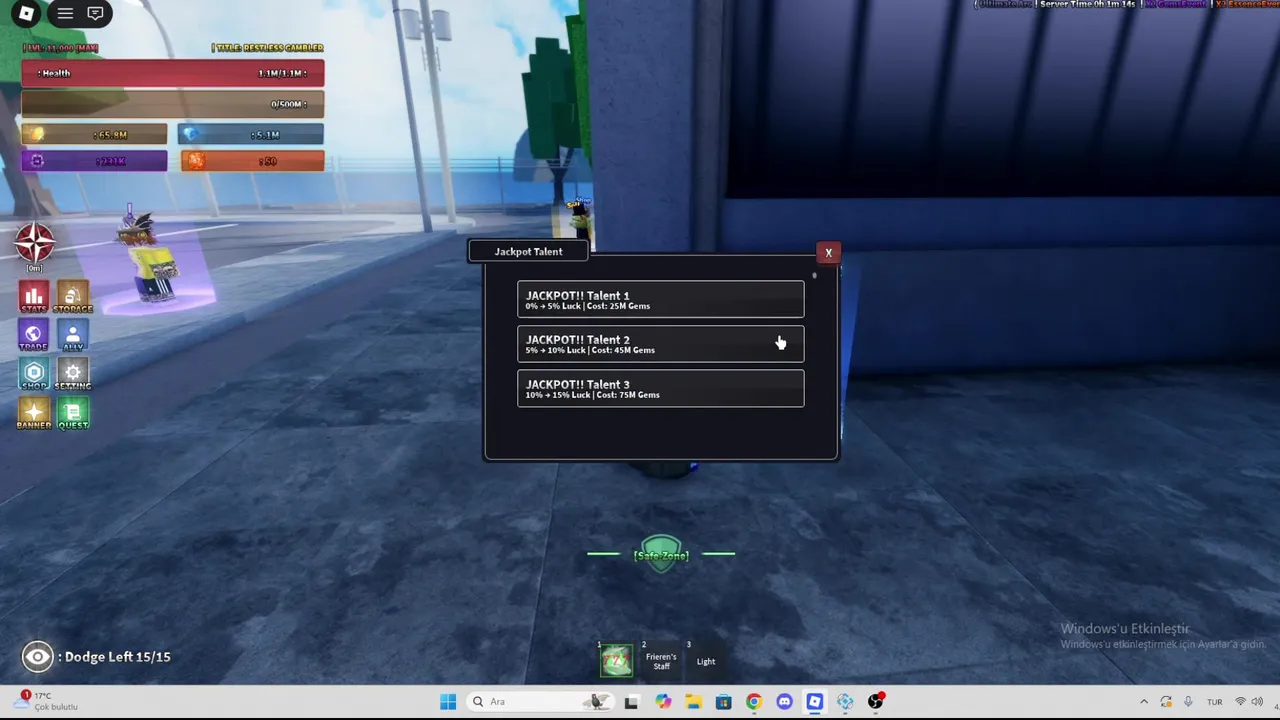Open the Banner menu
This screenshot has width=1280, height=720.
pos(34,414)
